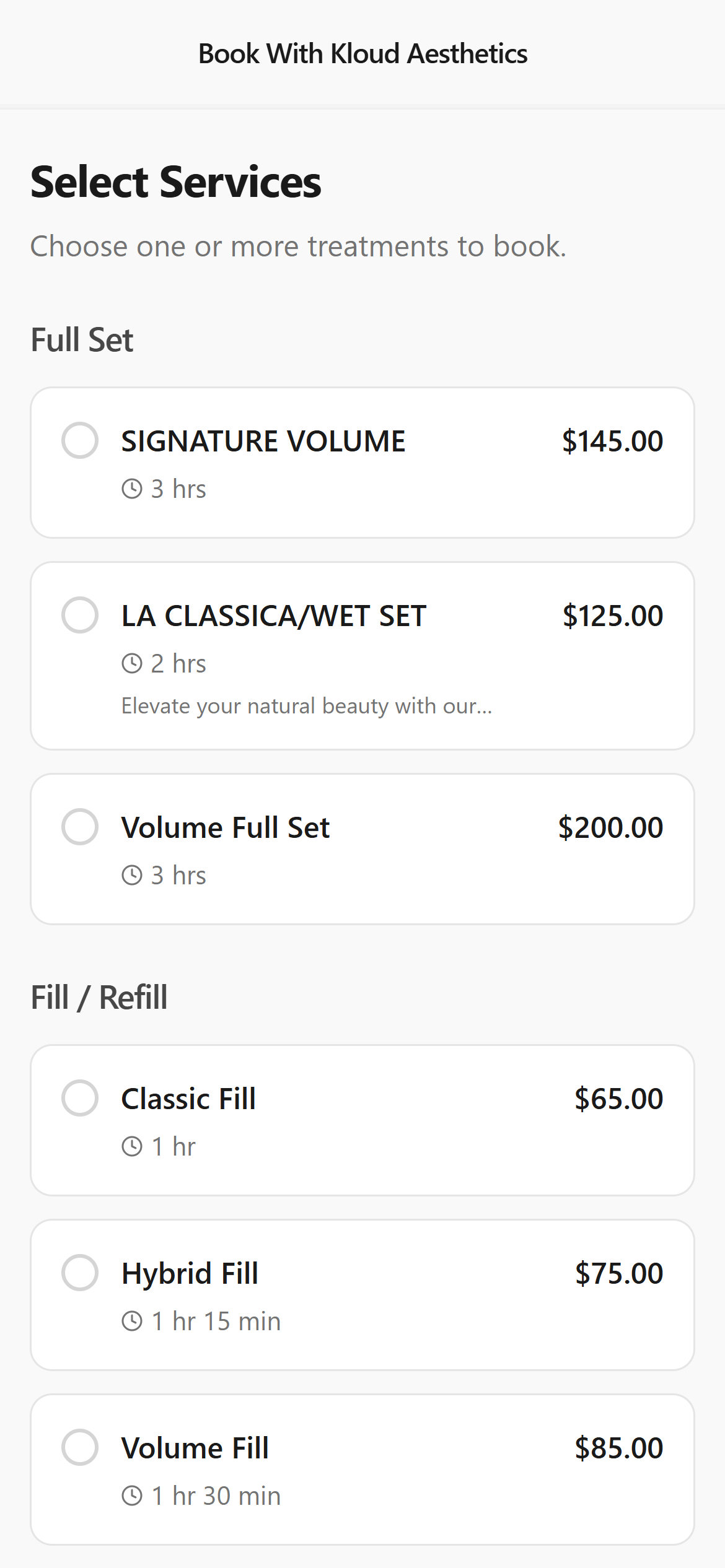The width and height of the screenshot is (725, 1568).
Task: Choose the LA CLASSICA/WET SET radio option
Action: coord(80,615)
